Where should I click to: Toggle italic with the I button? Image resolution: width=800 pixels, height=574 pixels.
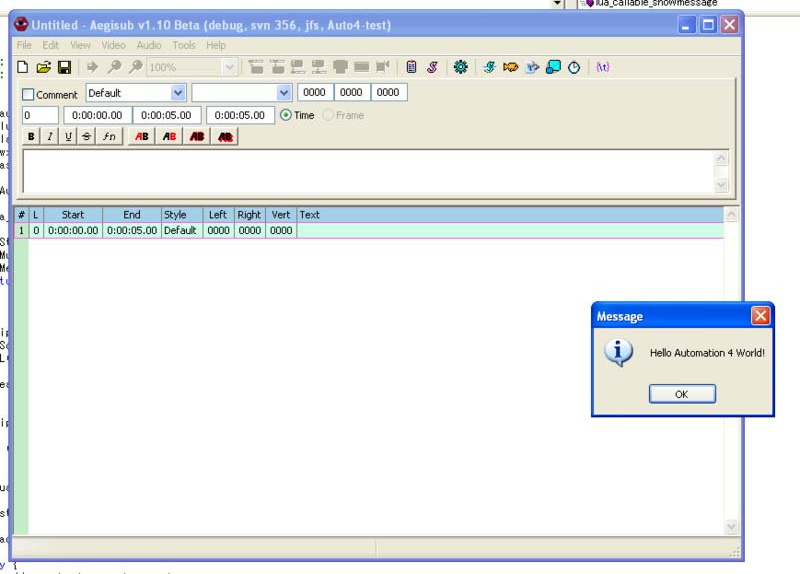click(x=50, y=137)
